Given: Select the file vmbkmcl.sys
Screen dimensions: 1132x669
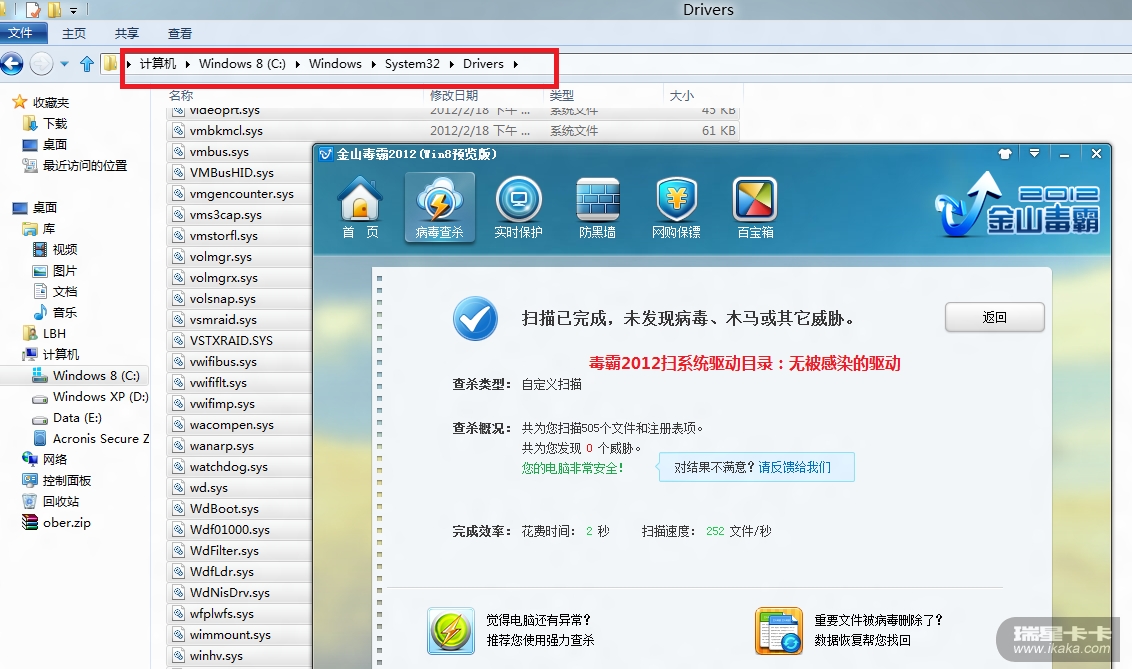Looking at the screenshot, I should 226,131.
